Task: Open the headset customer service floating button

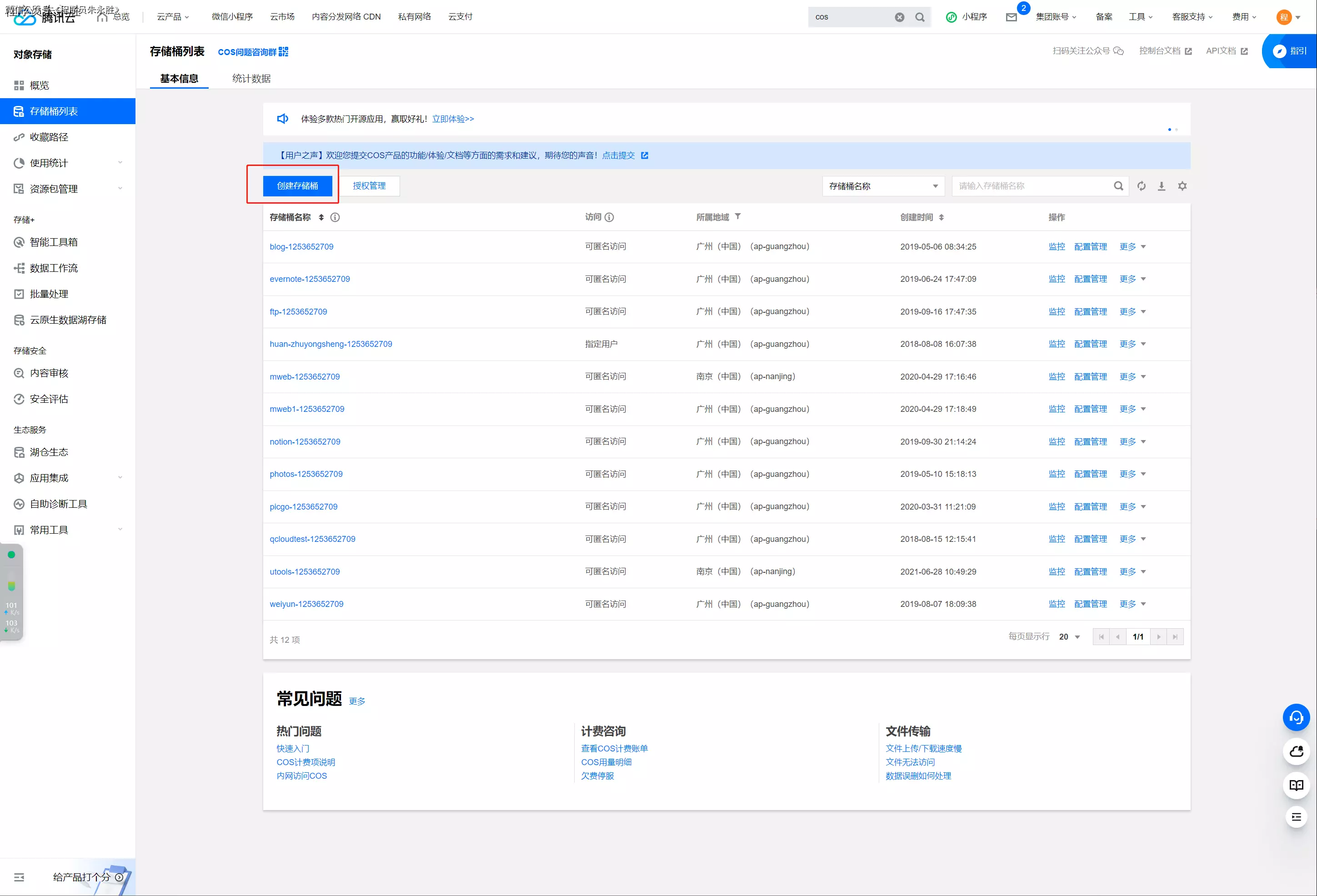Action: [1296, 718]
